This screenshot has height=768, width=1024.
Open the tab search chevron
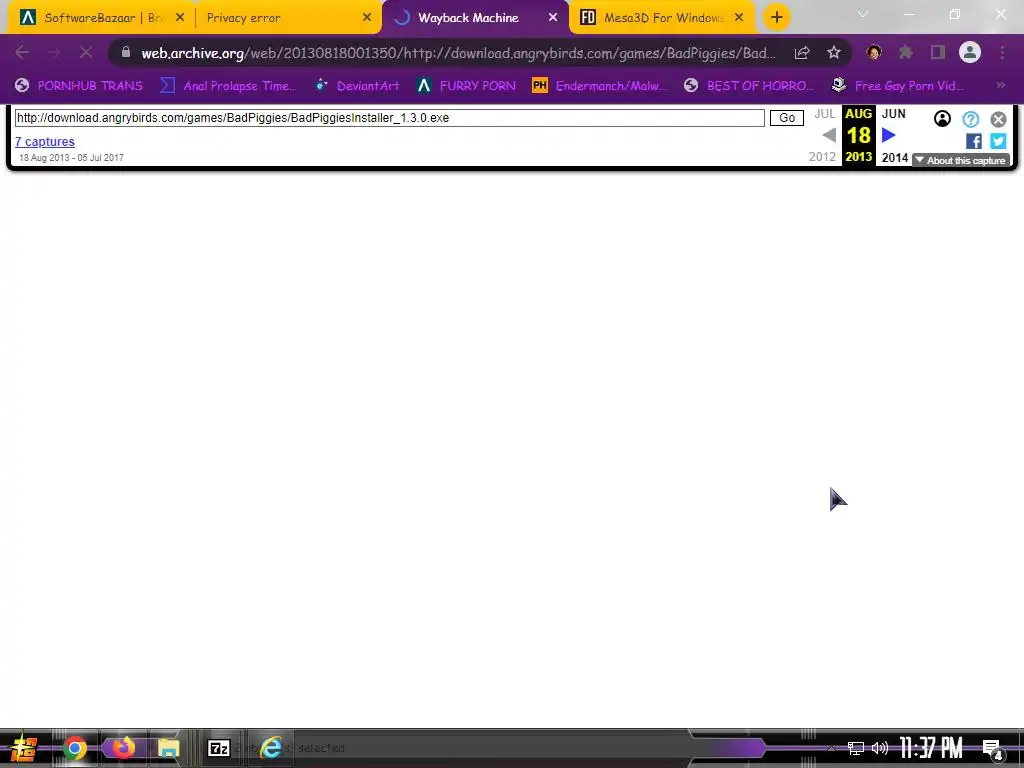[x=863, y=14]
